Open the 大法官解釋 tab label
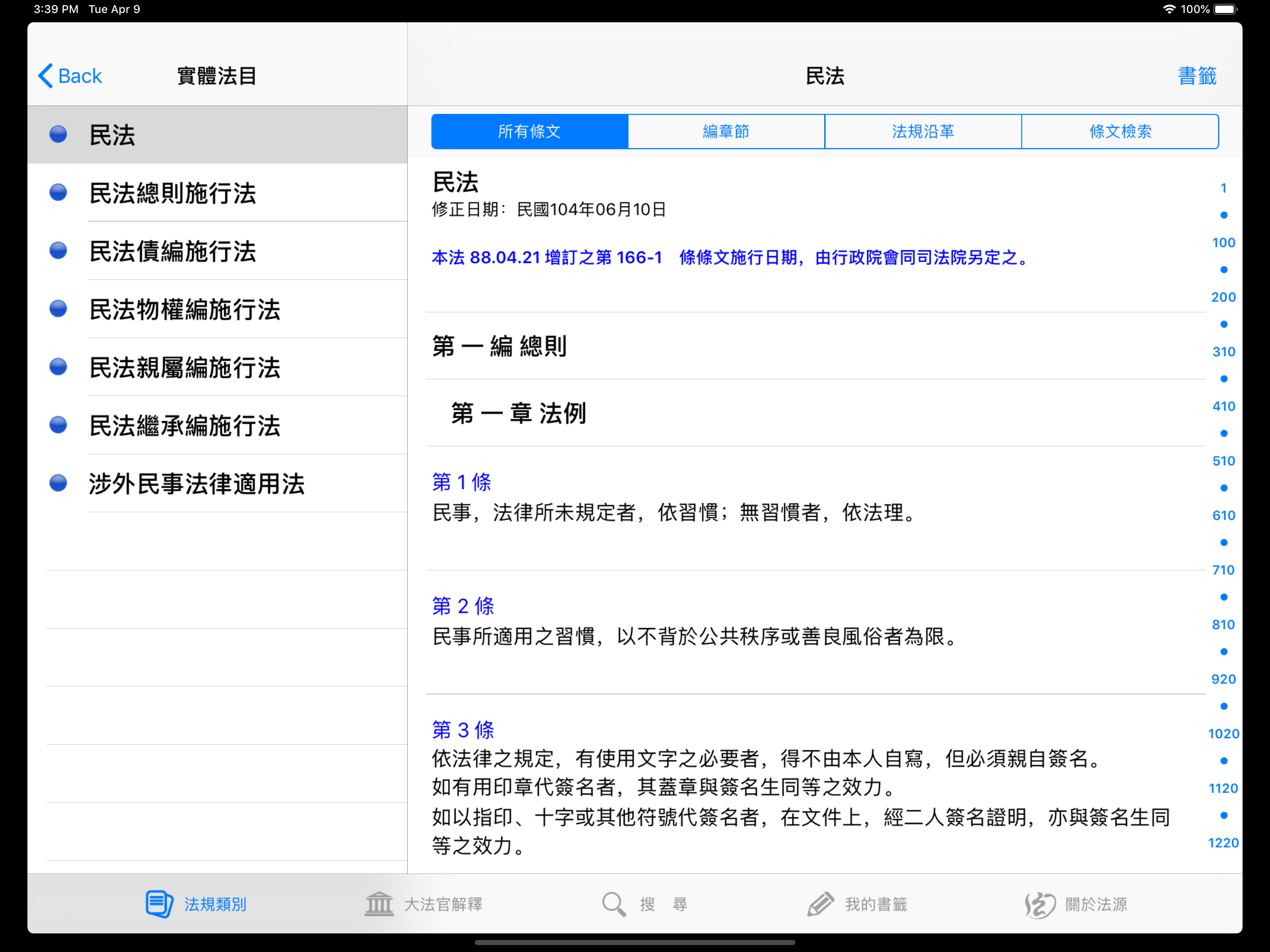 pyautogui.click(x=443, y=904)
